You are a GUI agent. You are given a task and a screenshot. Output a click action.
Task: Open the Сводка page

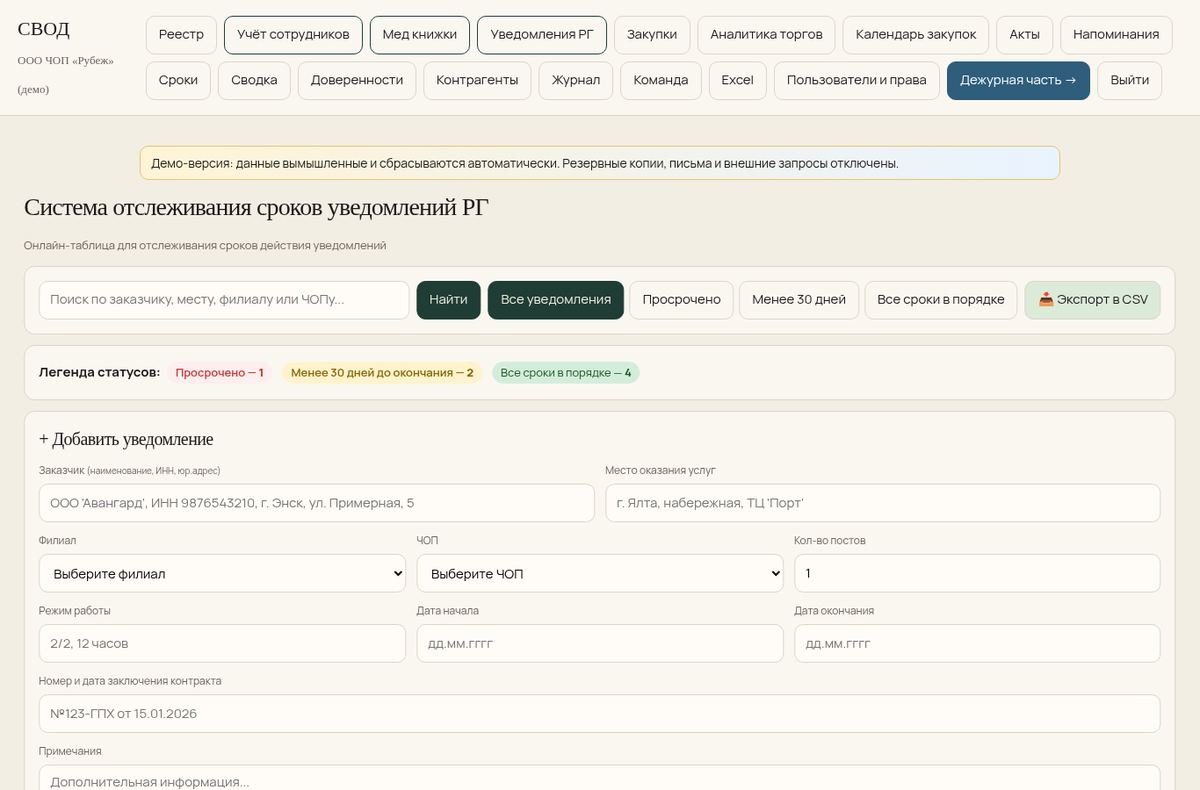(x=254, y=80)
